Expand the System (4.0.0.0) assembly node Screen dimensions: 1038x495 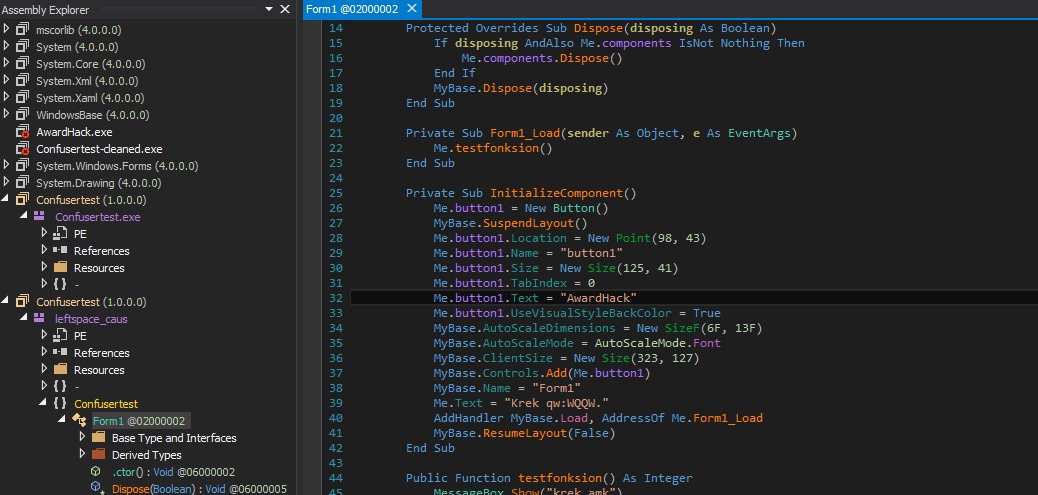click(x=7, y=47)
